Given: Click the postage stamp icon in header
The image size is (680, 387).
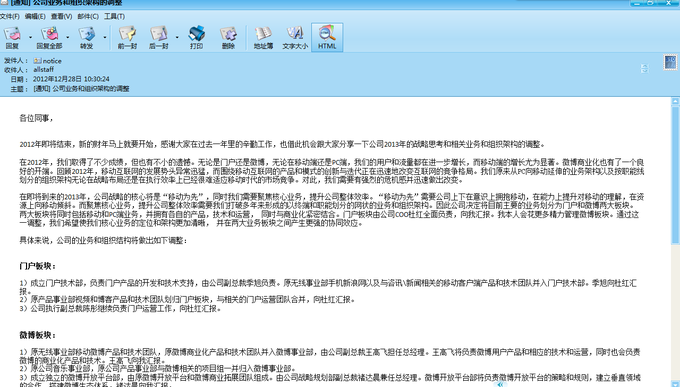Looking at the screenshot, I should pos(670,62).
